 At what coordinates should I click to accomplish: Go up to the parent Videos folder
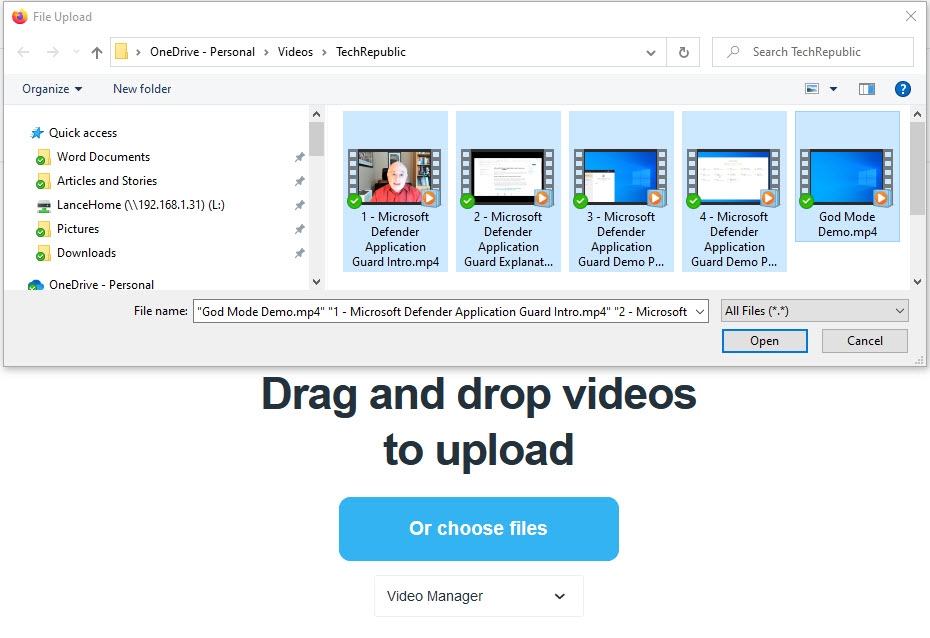(x=96, y=51)
